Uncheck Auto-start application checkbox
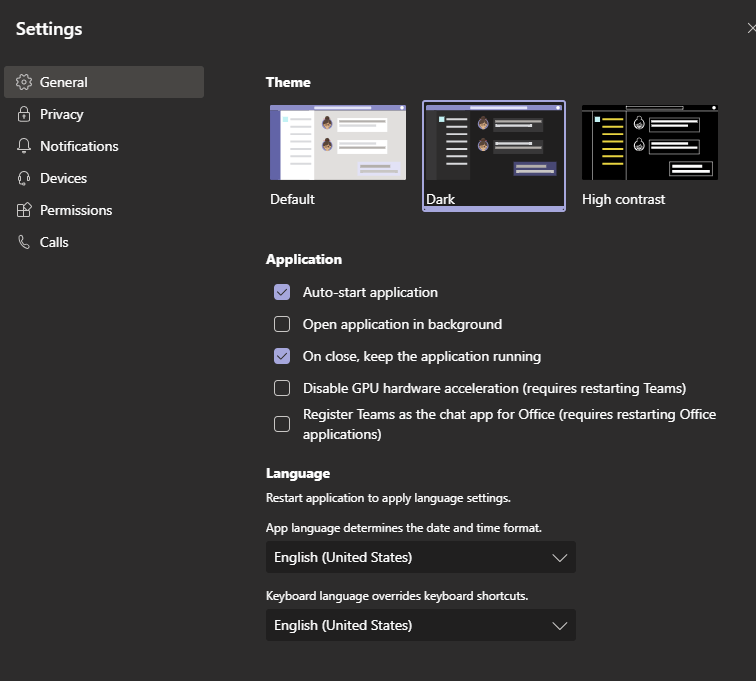756x681 pixels. coord(282,293)
